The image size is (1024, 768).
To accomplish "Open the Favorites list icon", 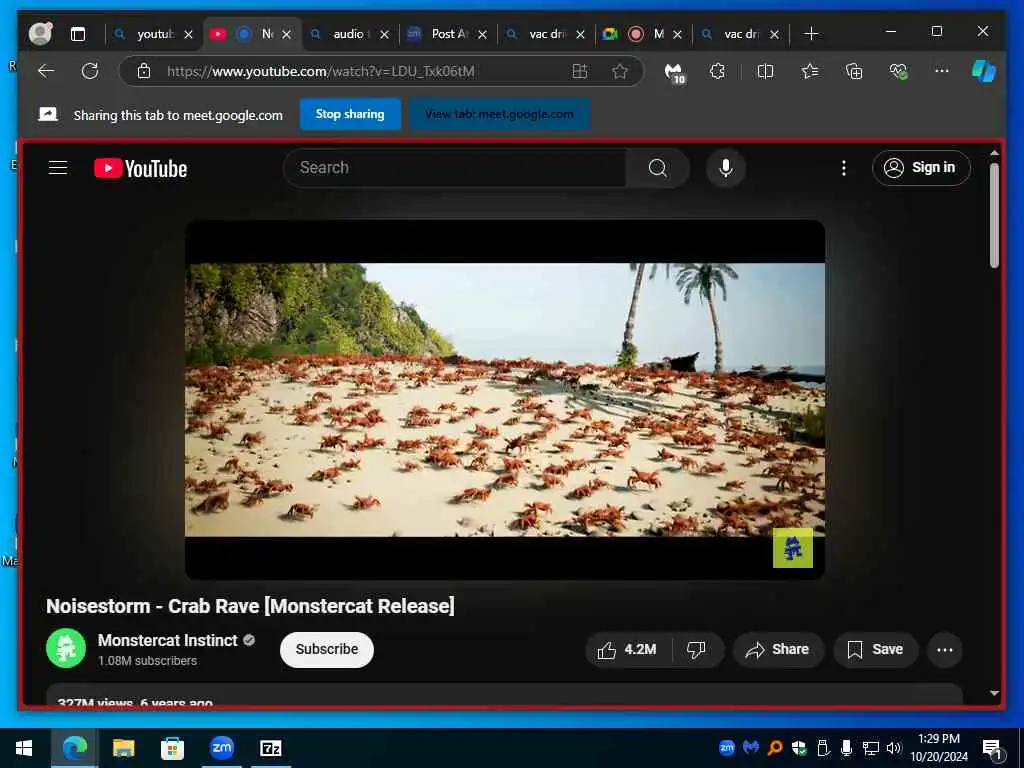I will coord(810,71).
